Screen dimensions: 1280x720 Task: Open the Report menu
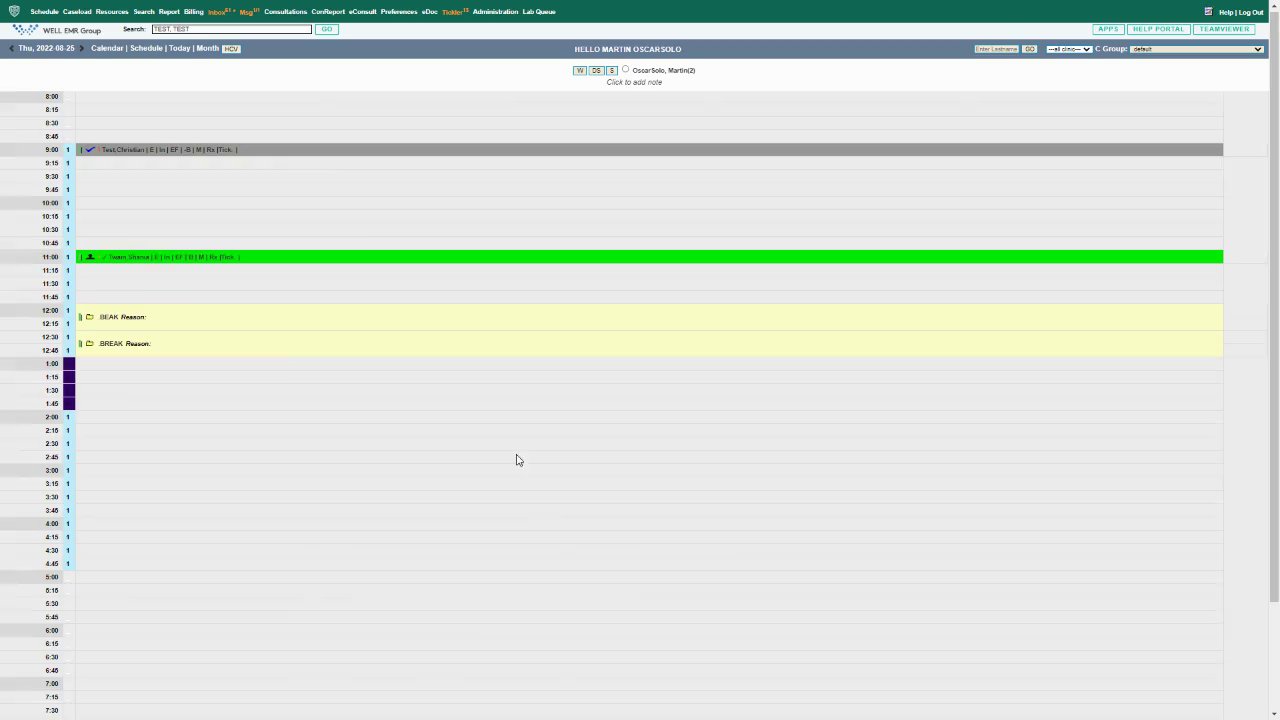[169, 12]
